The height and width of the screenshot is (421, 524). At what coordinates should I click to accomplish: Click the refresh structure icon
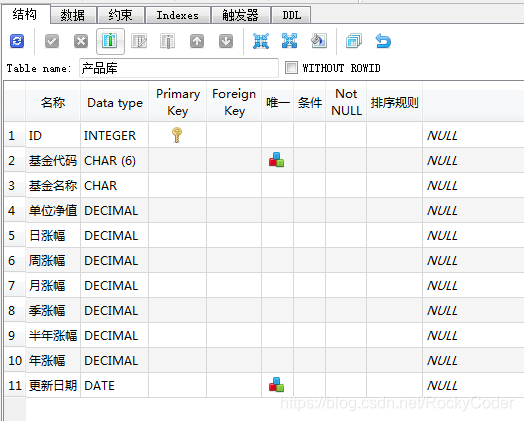[x=17, y=41]
